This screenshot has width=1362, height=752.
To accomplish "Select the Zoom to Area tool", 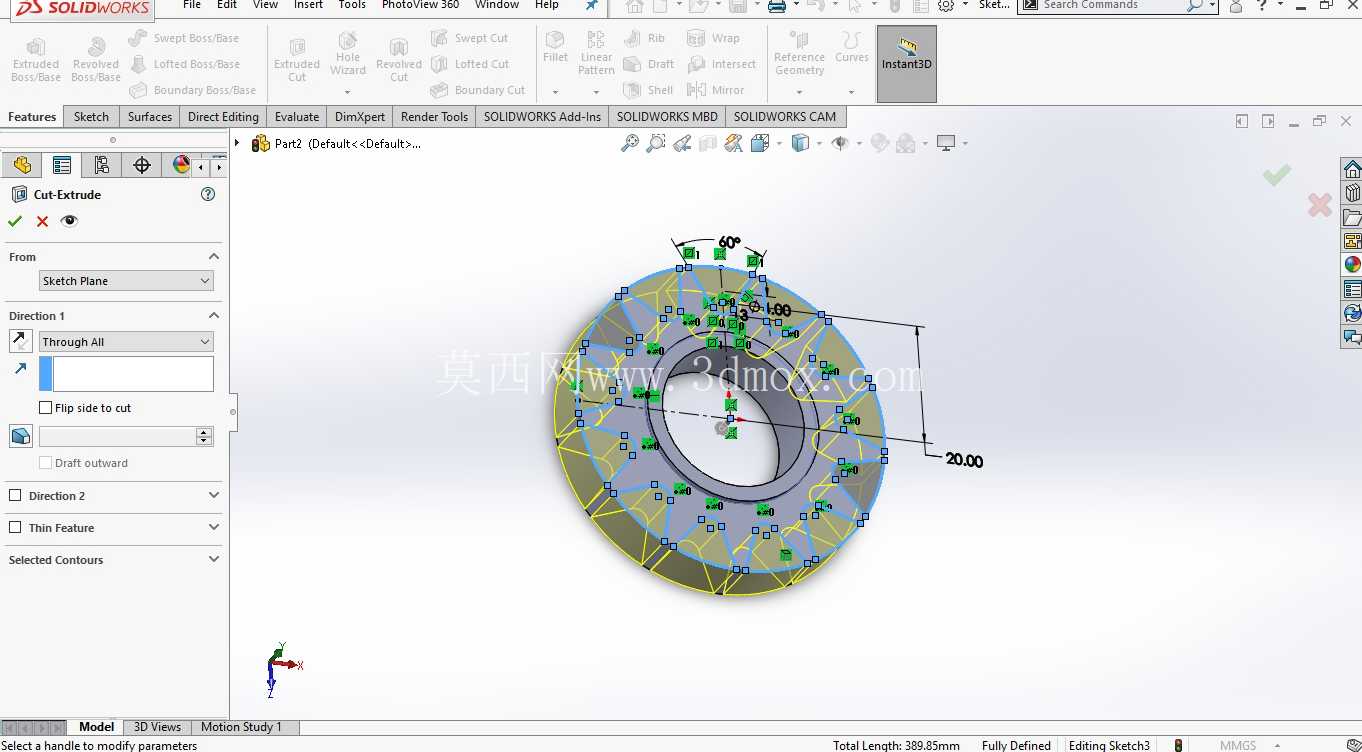I will [656, 143].
